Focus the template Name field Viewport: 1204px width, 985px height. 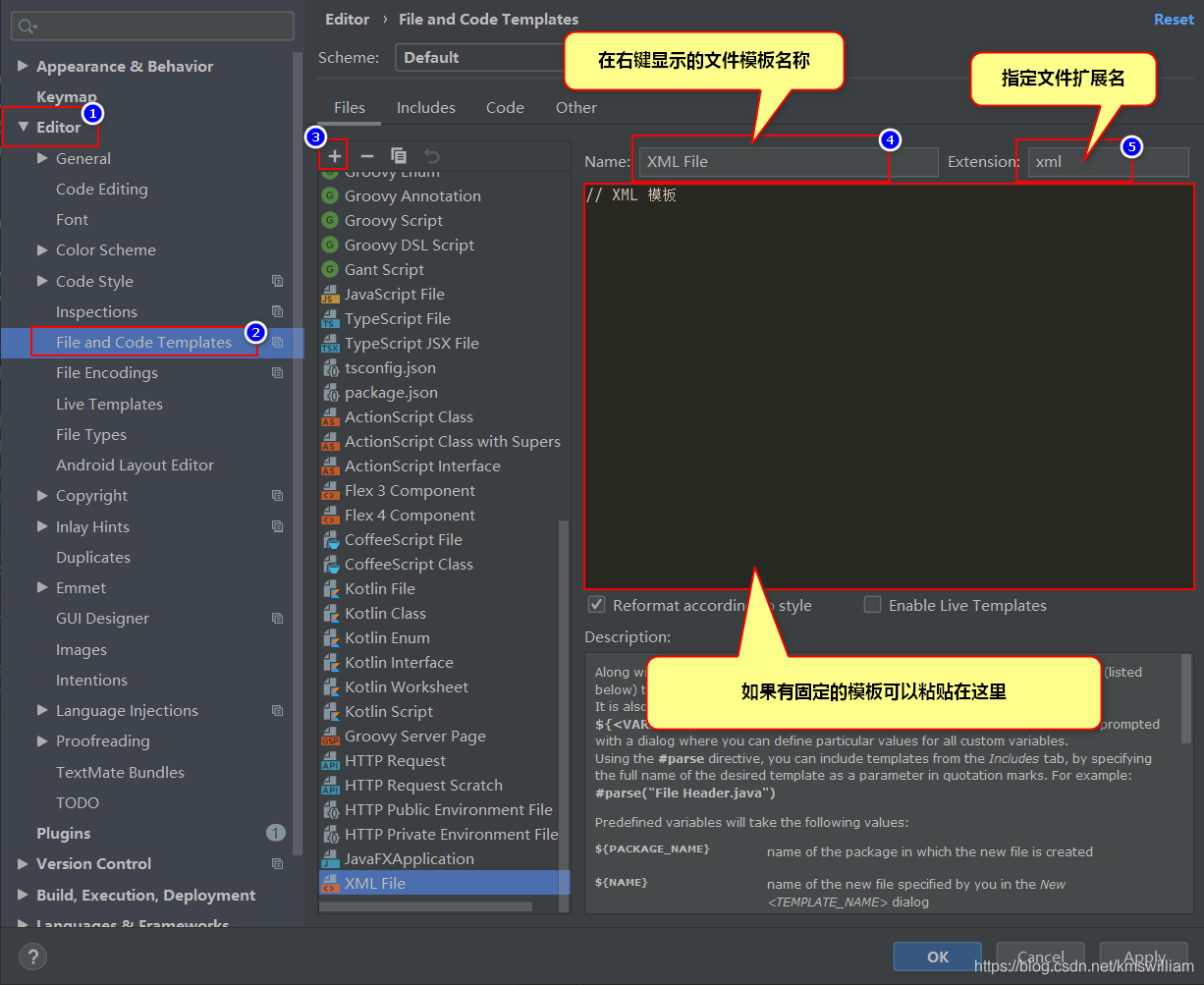coord(789,161)
